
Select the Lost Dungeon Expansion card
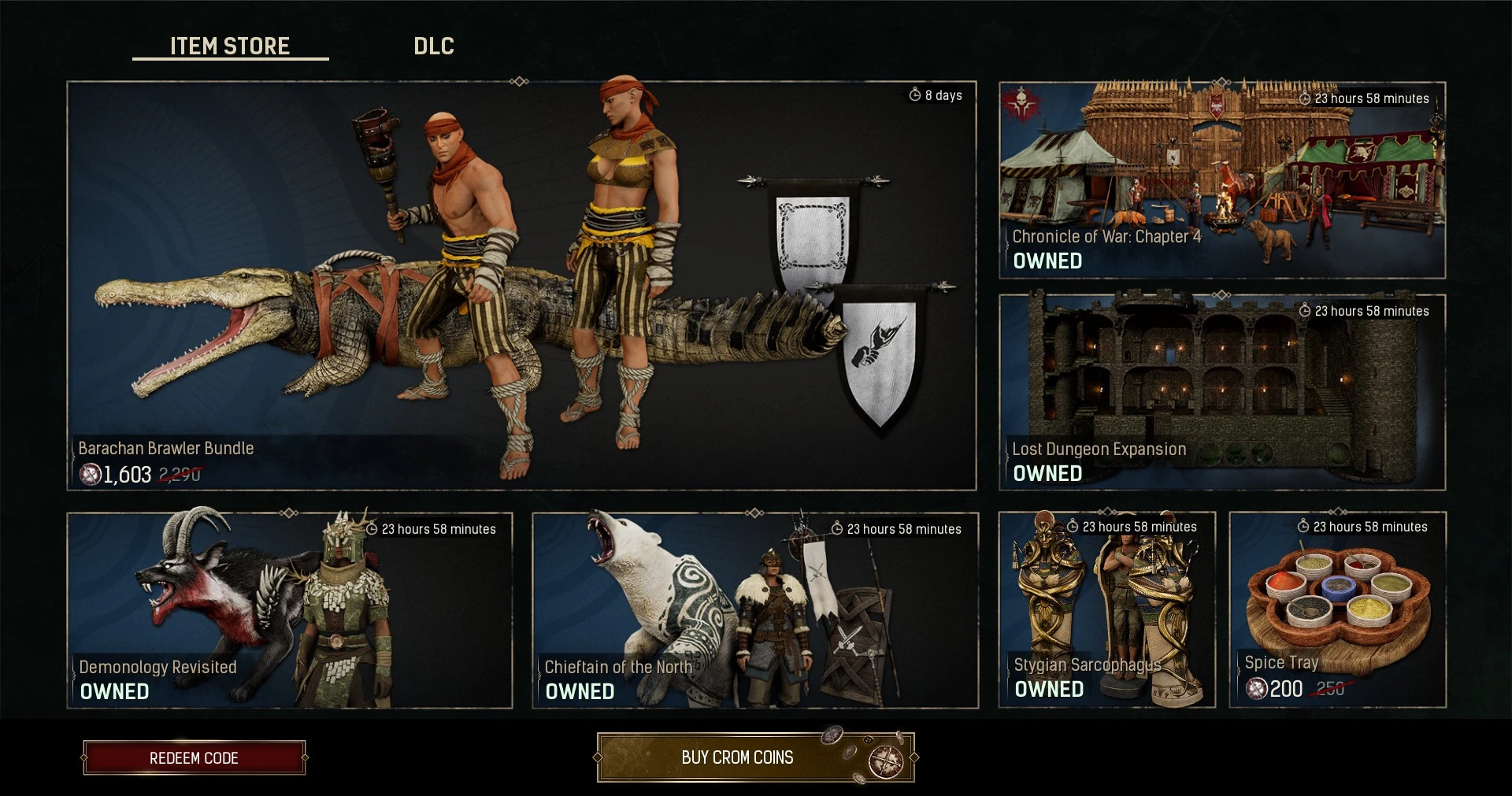pyautogui.click(x=1222, y=392)
